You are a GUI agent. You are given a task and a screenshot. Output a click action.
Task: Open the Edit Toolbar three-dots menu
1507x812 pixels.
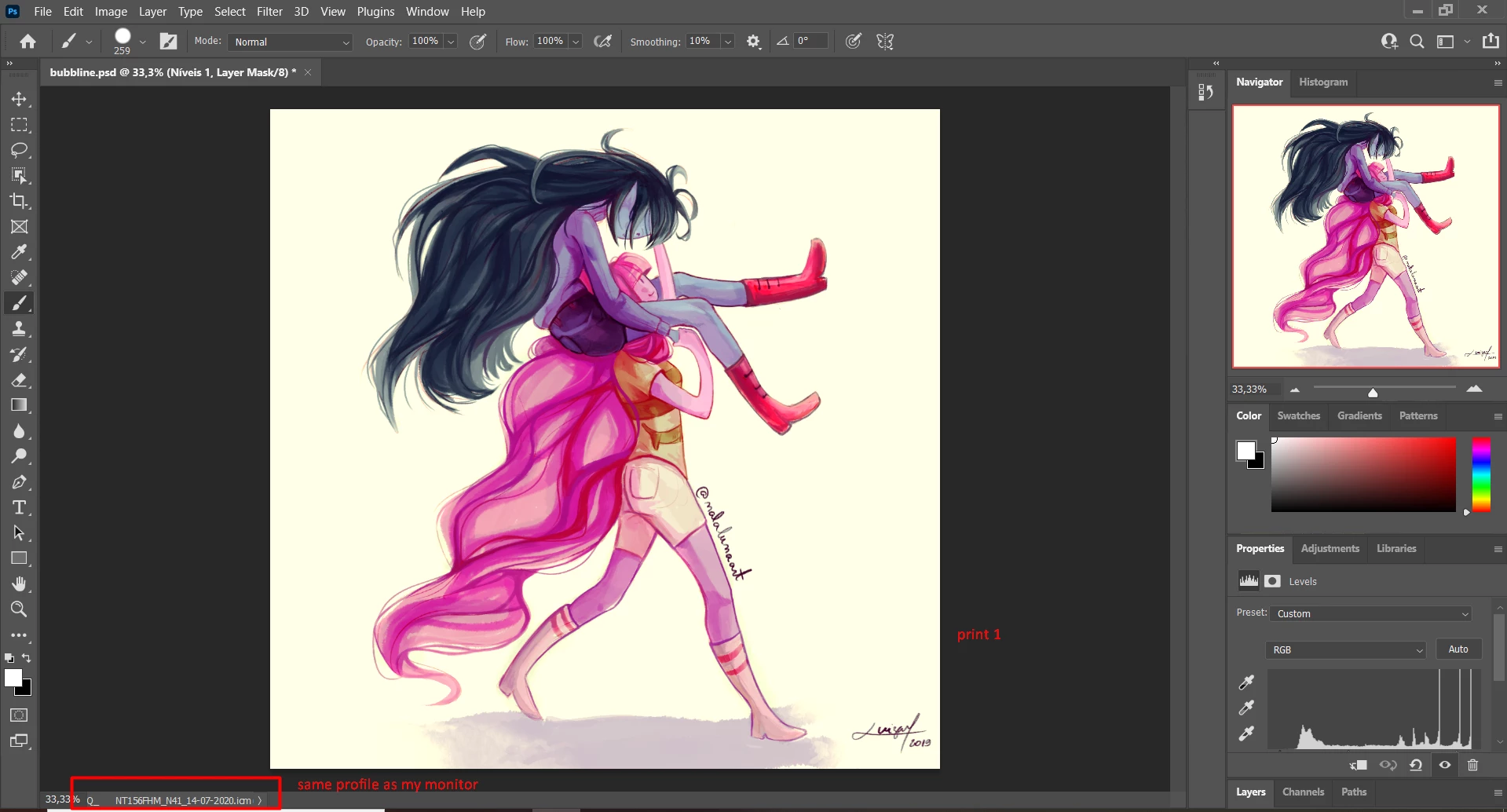[20, 635]
